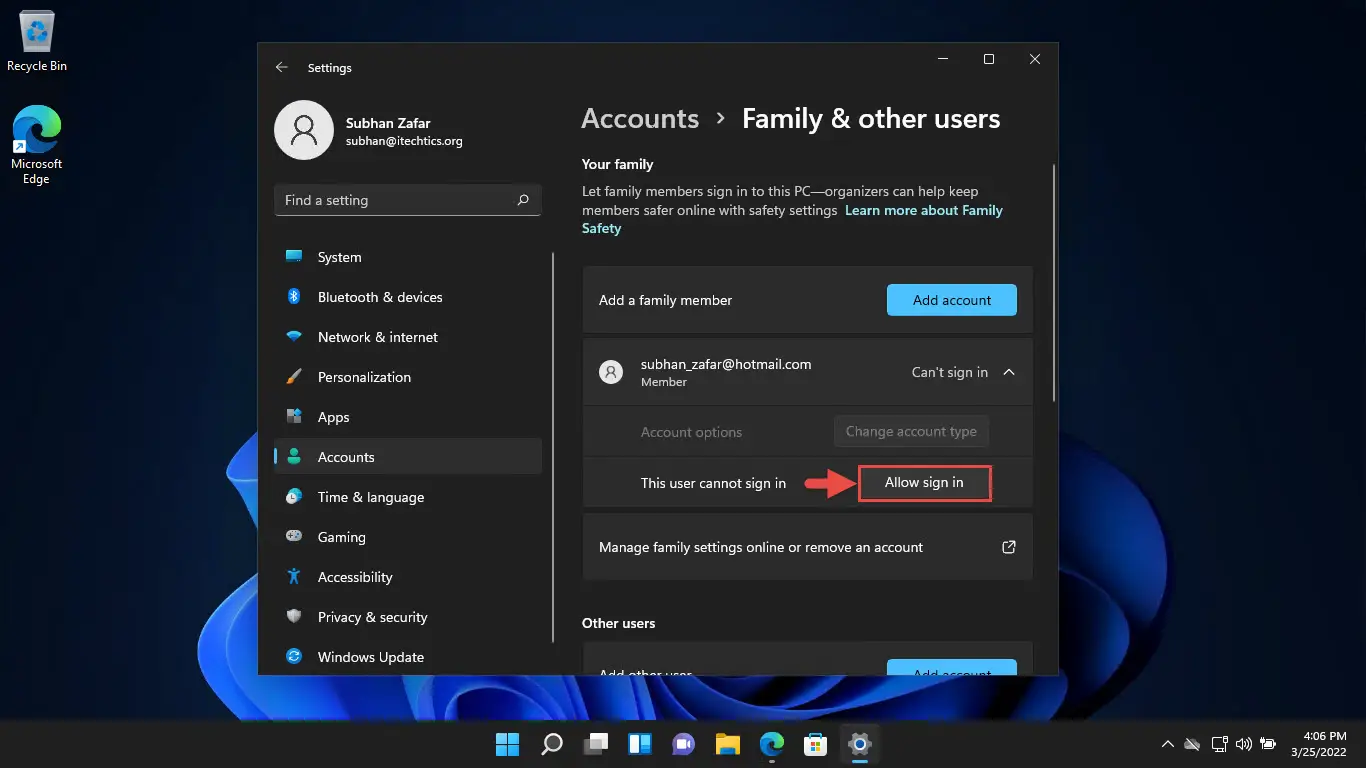
Task: Click the back arrow in Settings title bar
Action: (282, 67)
